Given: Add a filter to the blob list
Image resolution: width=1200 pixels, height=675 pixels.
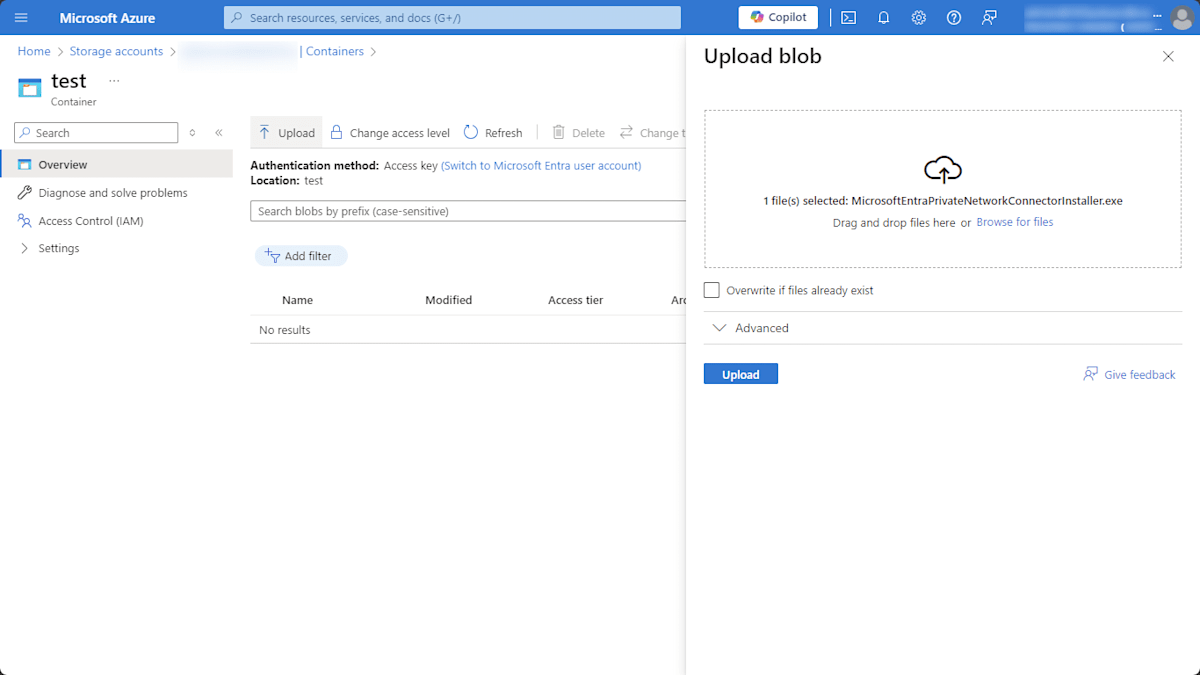Looking at the screenshot, I should [301, 256].
